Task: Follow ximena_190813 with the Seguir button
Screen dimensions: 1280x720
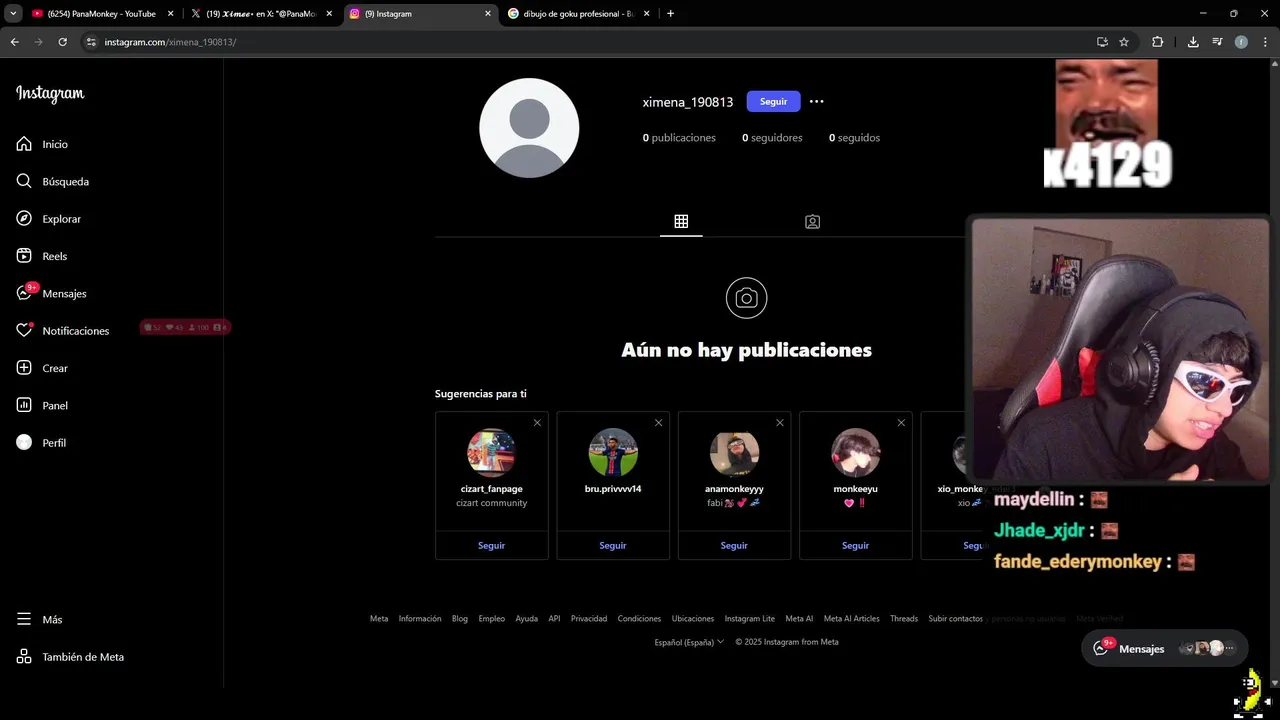Action: (x=773, y=101)
